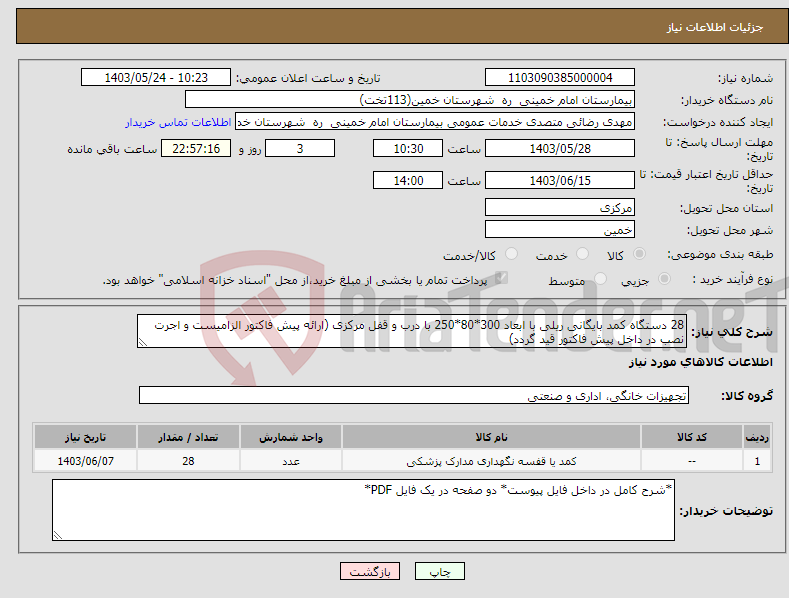The height and width of the screenshot is (598, 789).
Task: Click the delivery city field خمین
Action: click(x=560, y=230)
